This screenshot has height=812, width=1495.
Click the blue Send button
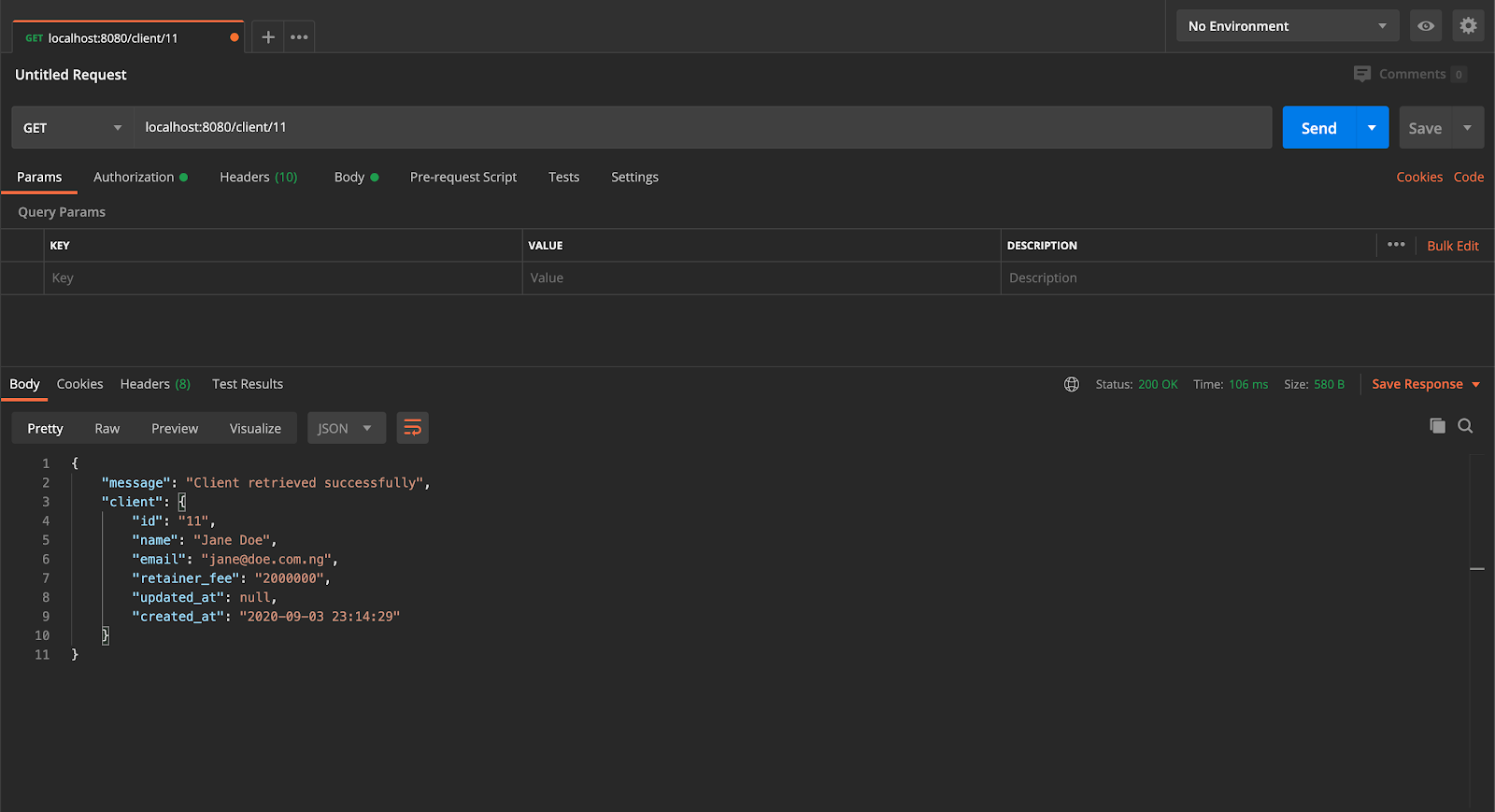point(1318,128)
